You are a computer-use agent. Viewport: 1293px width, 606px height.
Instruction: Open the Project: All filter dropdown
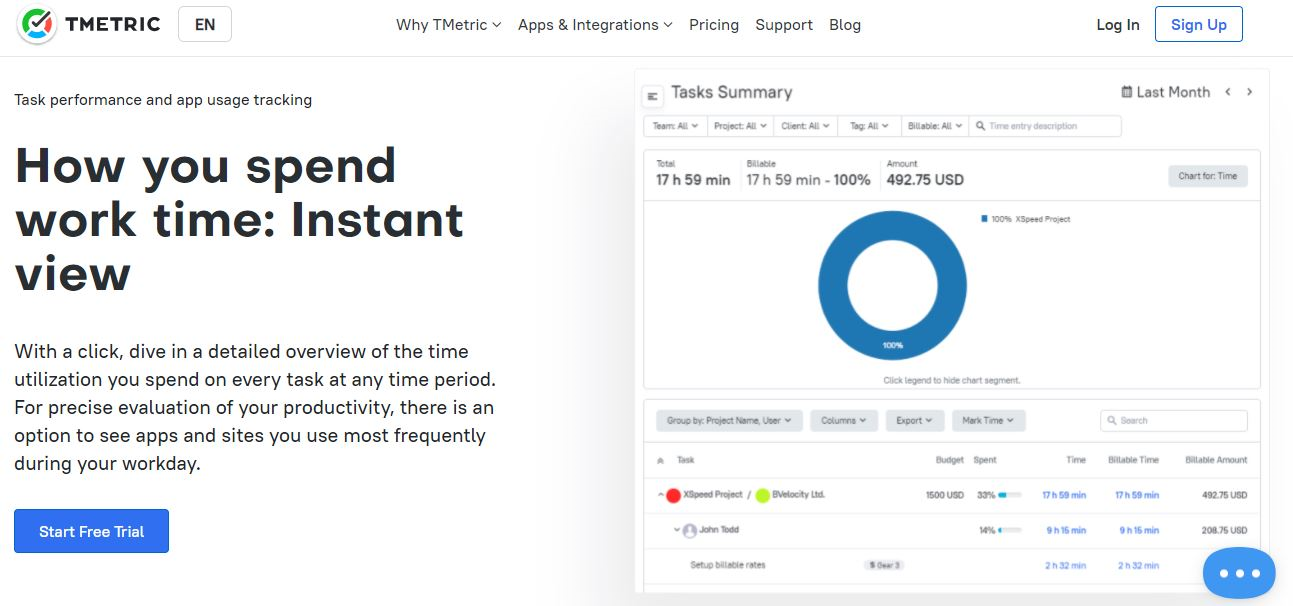[x=740, y=126]
